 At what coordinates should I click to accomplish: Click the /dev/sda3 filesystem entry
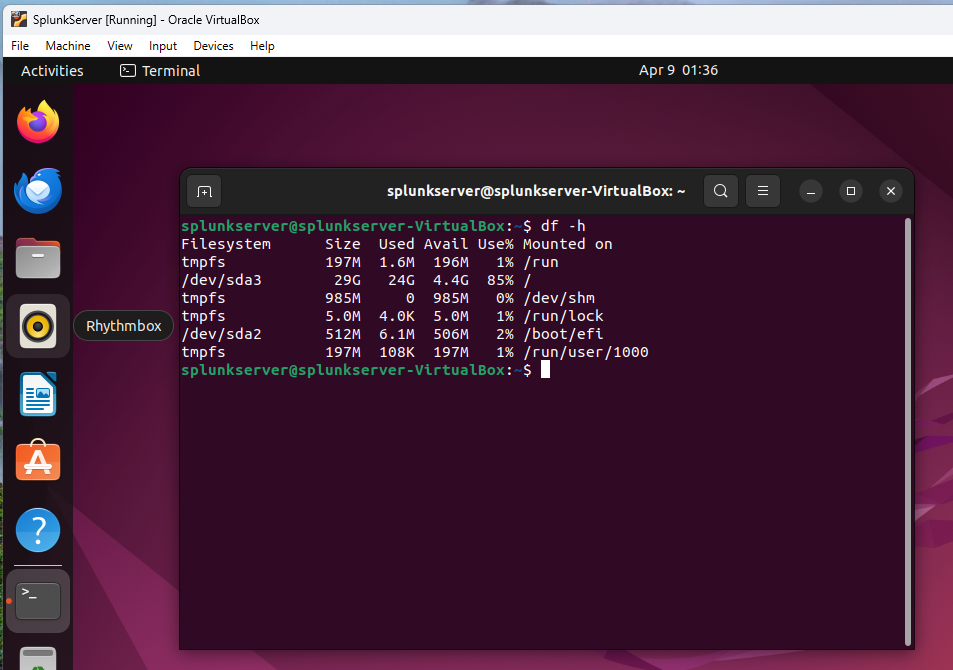[x=221, y=280]
